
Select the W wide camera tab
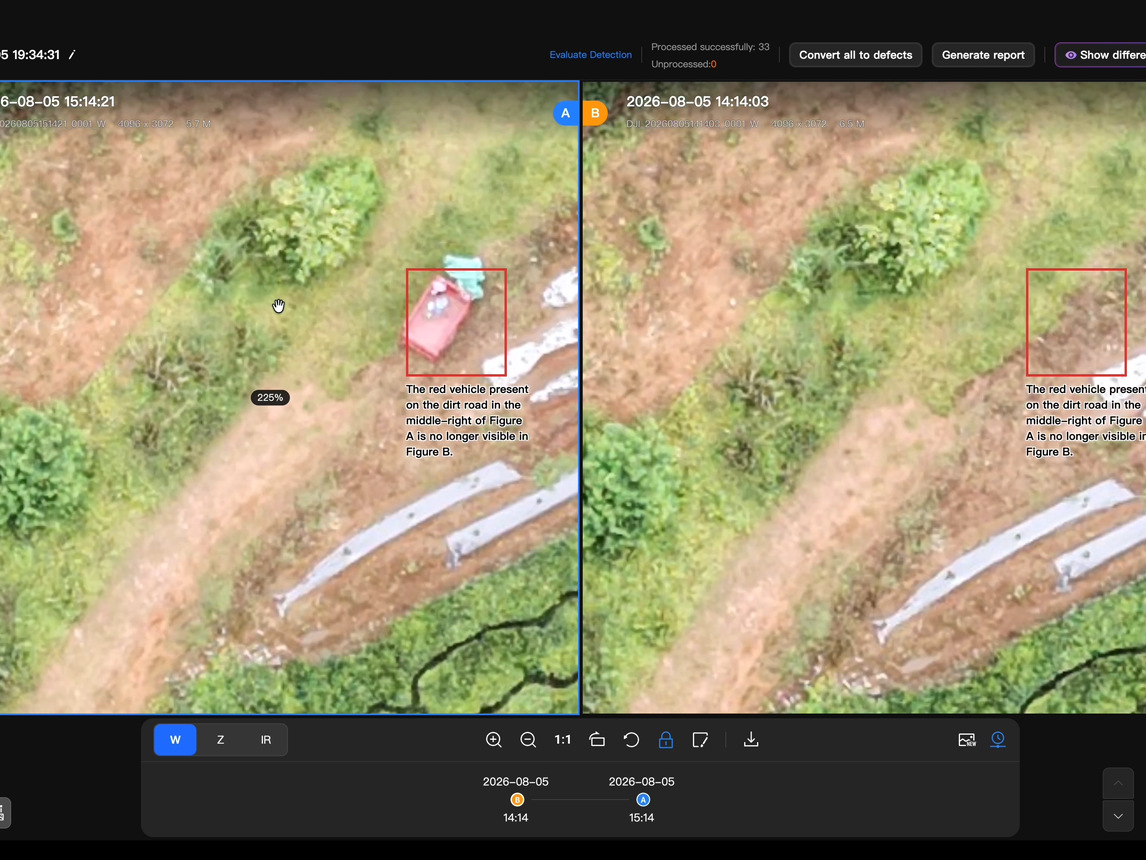click(175, 739)
